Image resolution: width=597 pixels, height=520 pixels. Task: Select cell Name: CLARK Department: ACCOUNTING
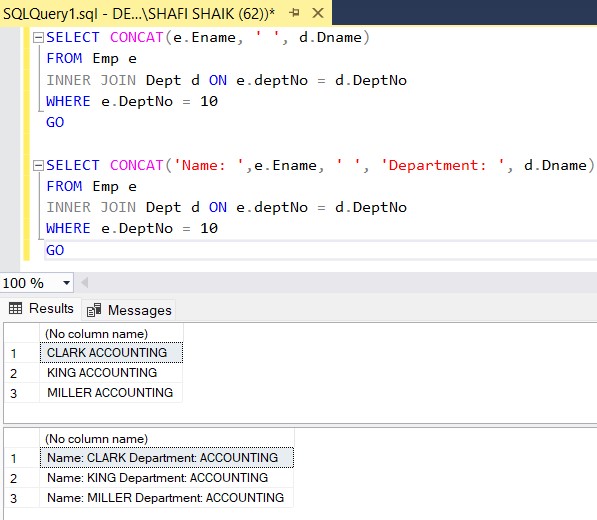coord(167,457)
